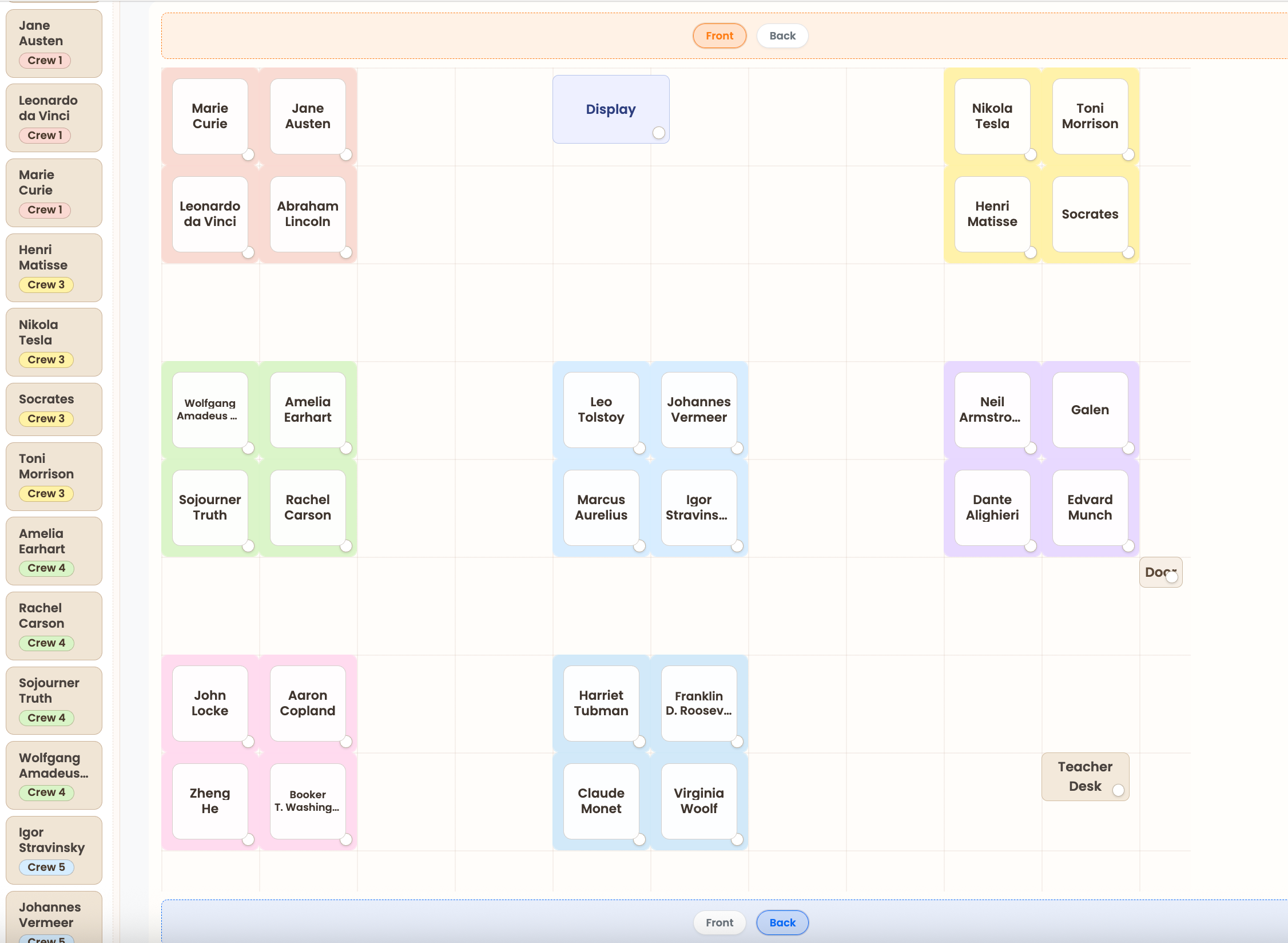Click the Teacher Desk element

pyautogui.click(x=1084, y=776)
